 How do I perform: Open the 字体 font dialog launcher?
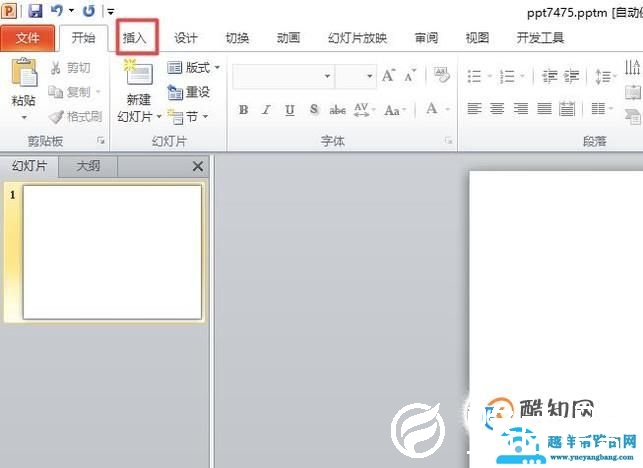(x=449, y=141)
